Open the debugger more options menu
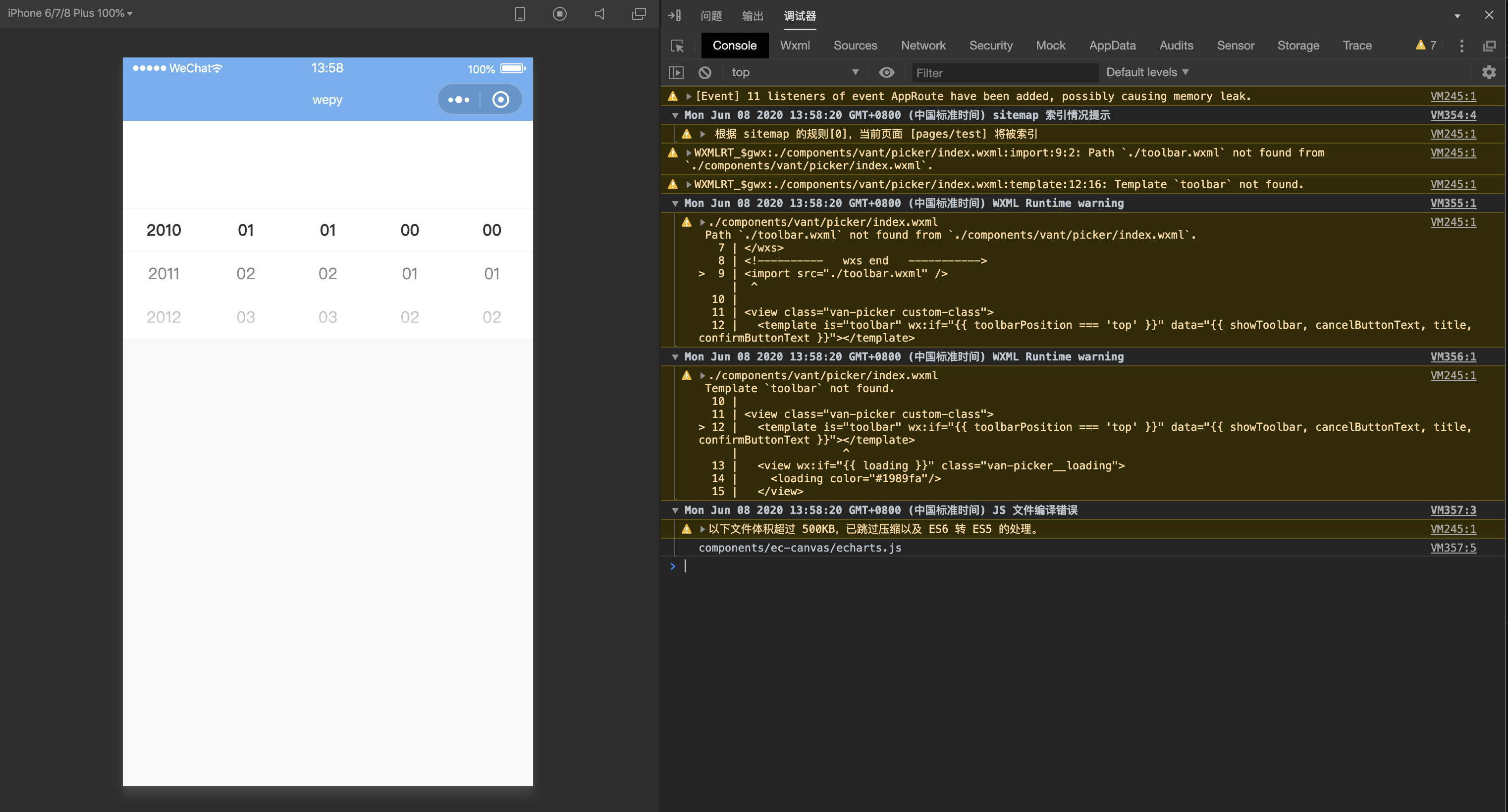This screenshot has height=812, width=1508. tap(1461, 46)
